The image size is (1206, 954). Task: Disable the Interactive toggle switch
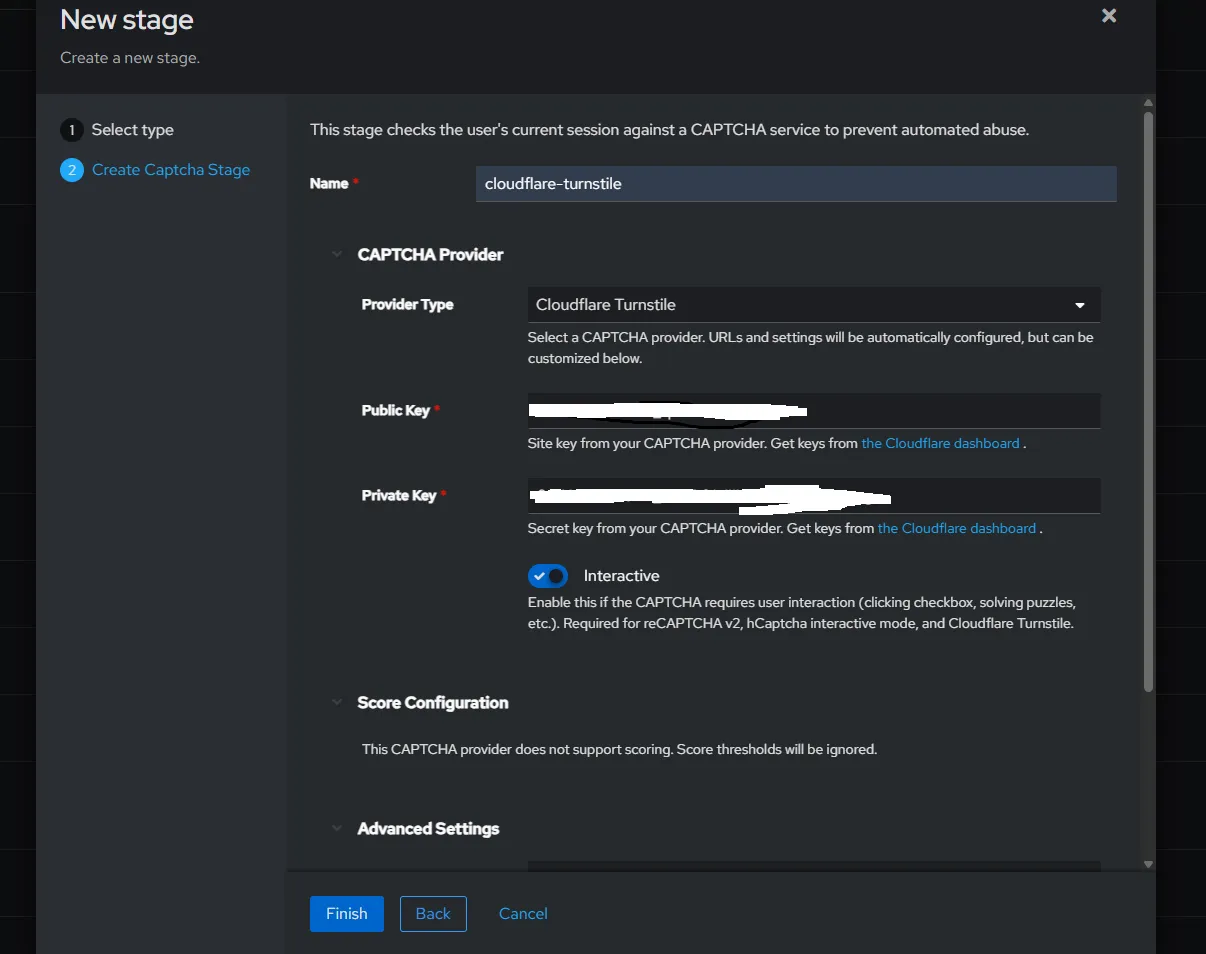coord(548,576)
